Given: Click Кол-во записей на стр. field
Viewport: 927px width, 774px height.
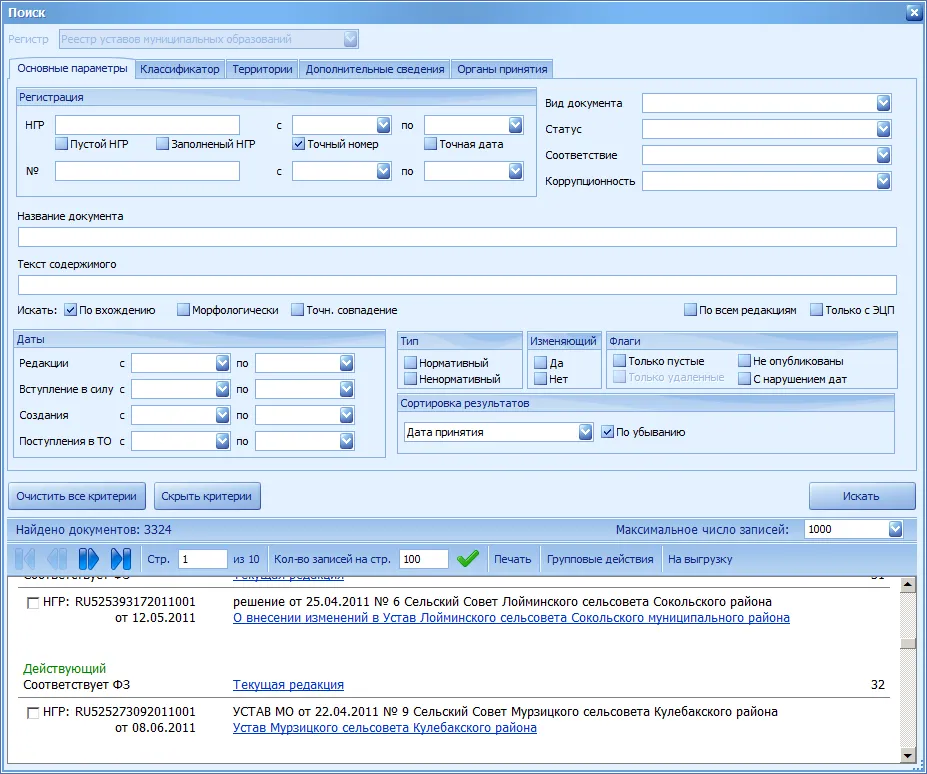Looking at the screenshot, I should (424, 559).
